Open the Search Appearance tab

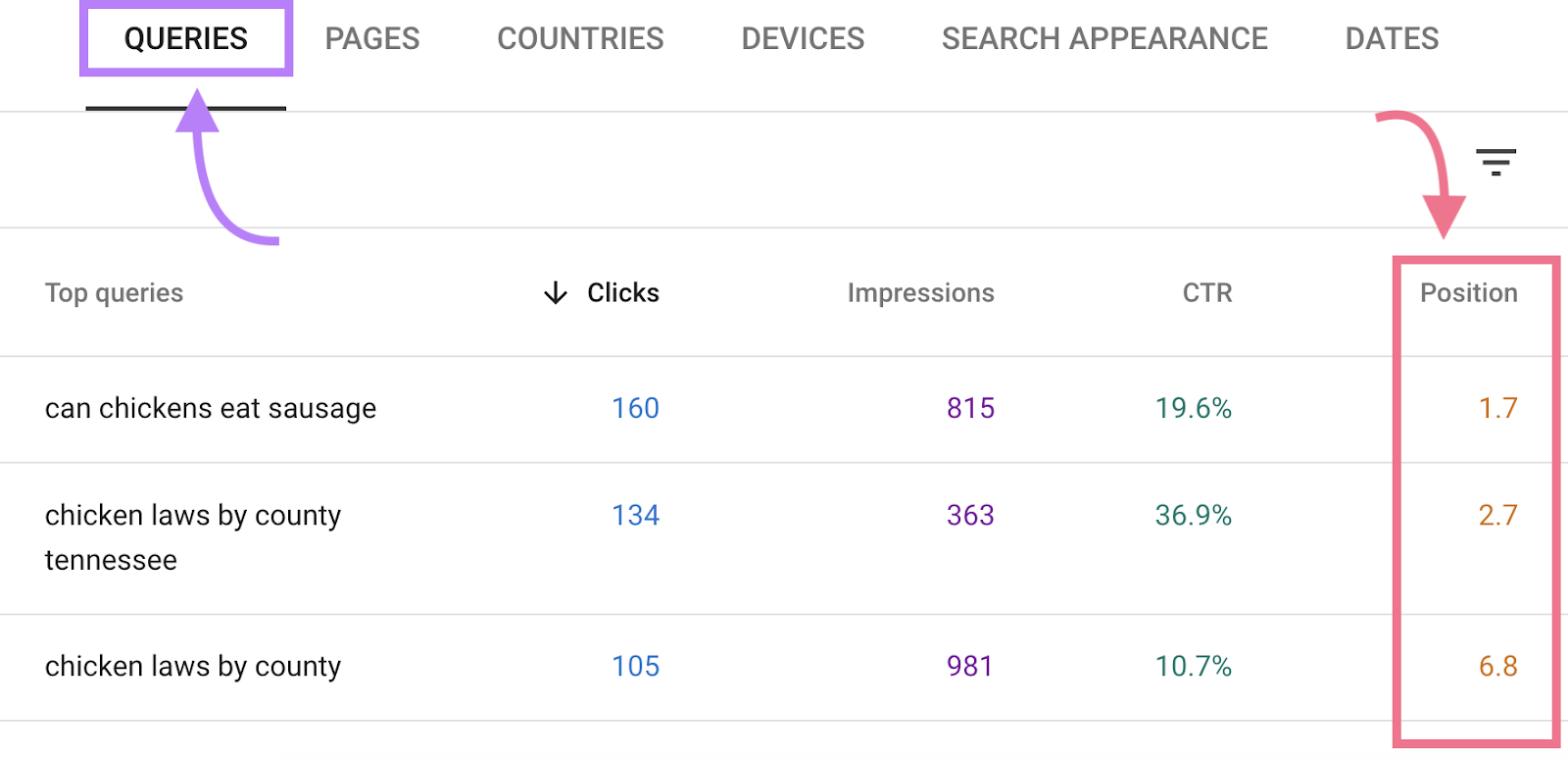tap(1104, 39)
